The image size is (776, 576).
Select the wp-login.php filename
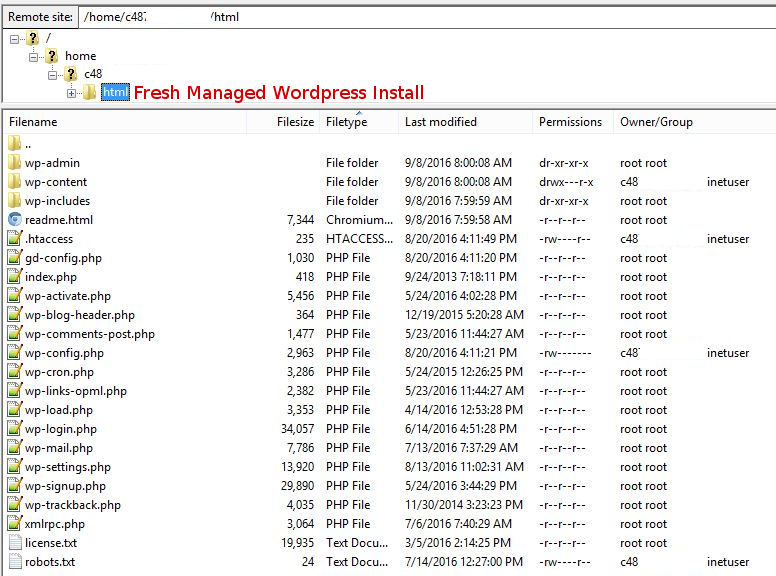[61, 429]
